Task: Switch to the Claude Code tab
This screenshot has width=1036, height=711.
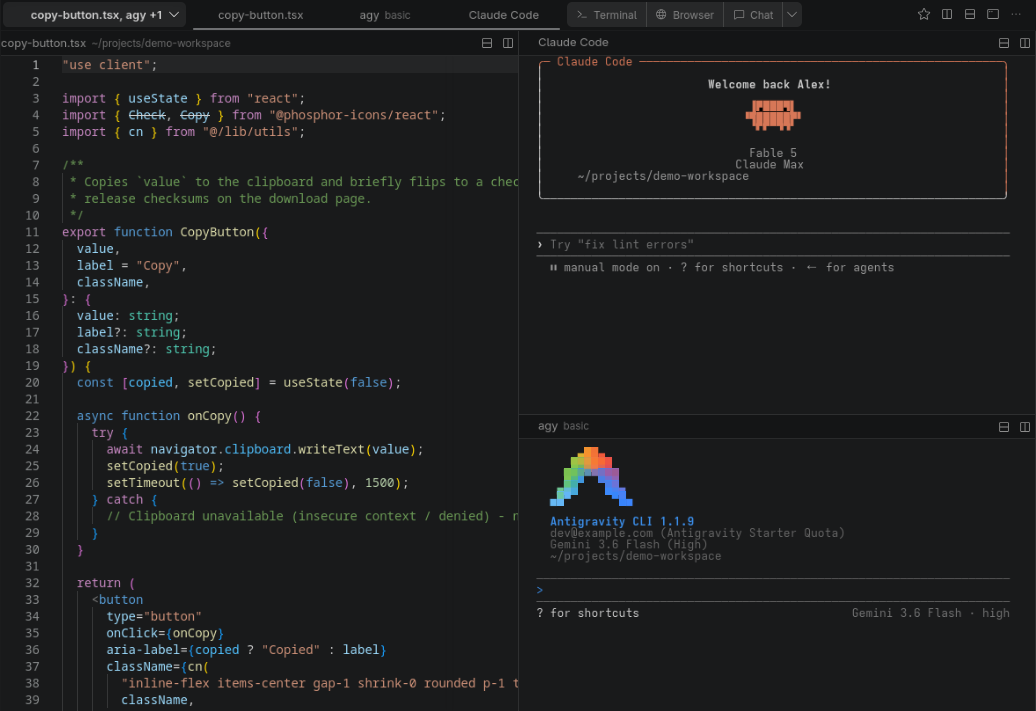Action: (503, 15)
